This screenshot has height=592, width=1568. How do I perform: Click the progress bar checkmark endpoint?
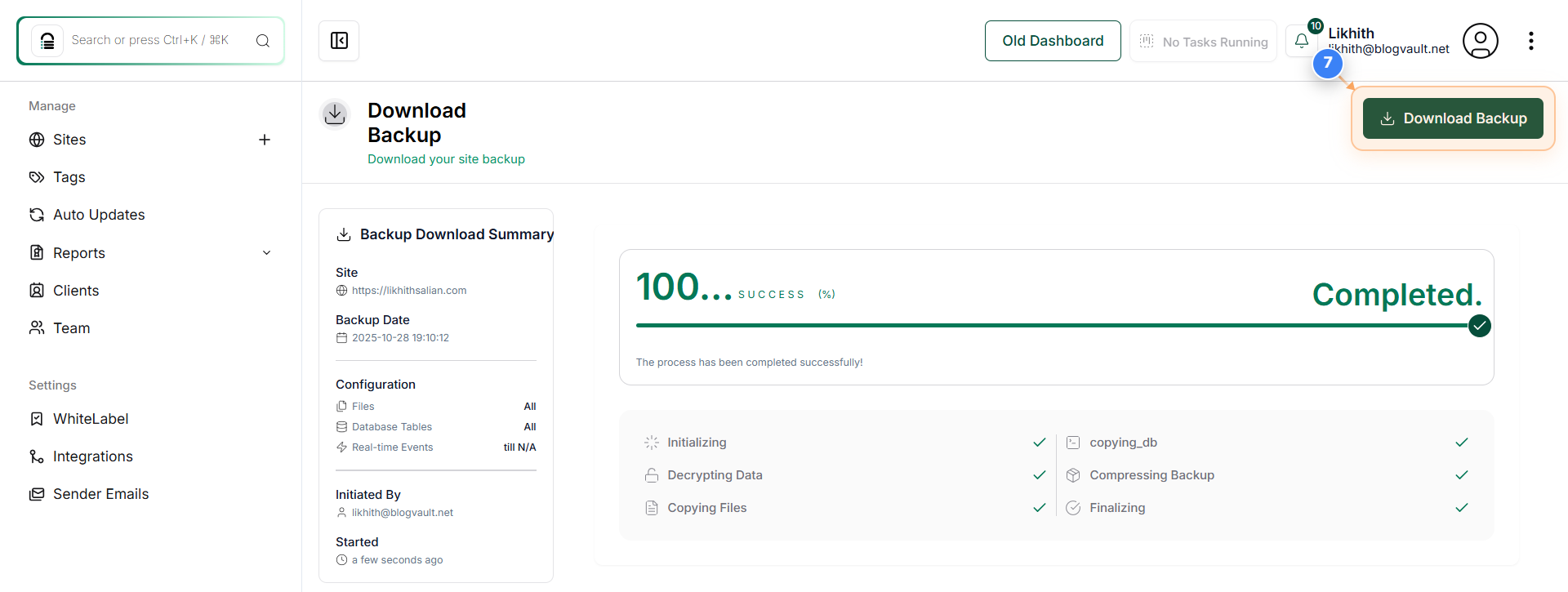(x=1480, y=326)
